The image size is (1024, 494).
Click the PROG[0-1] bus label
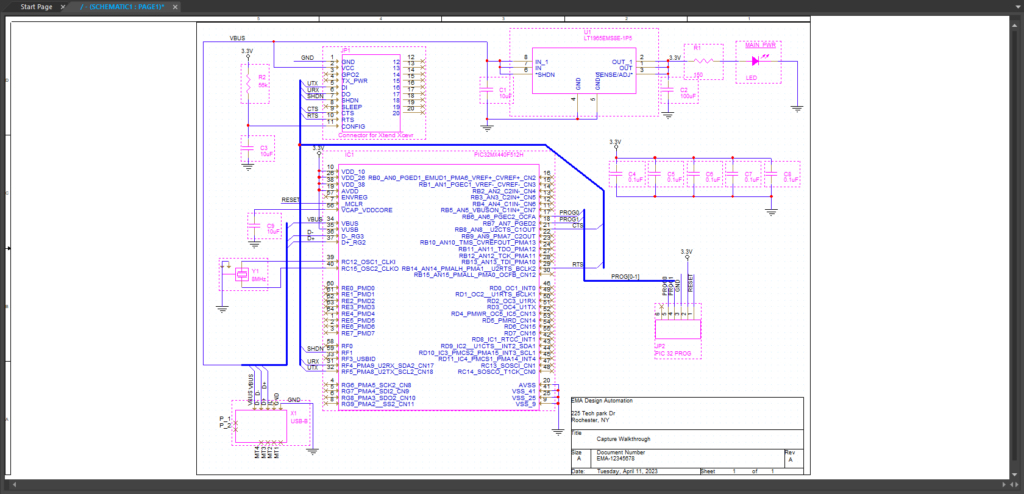click(x=628, y=276)
